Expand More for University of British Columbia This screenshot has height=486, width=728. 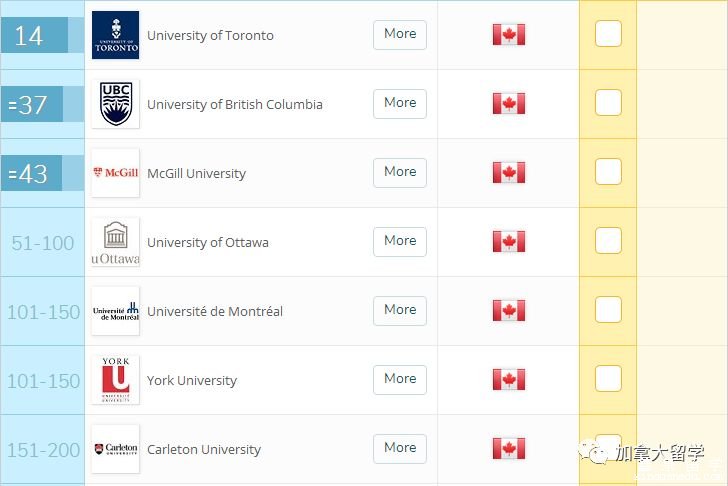pos(400,104)
